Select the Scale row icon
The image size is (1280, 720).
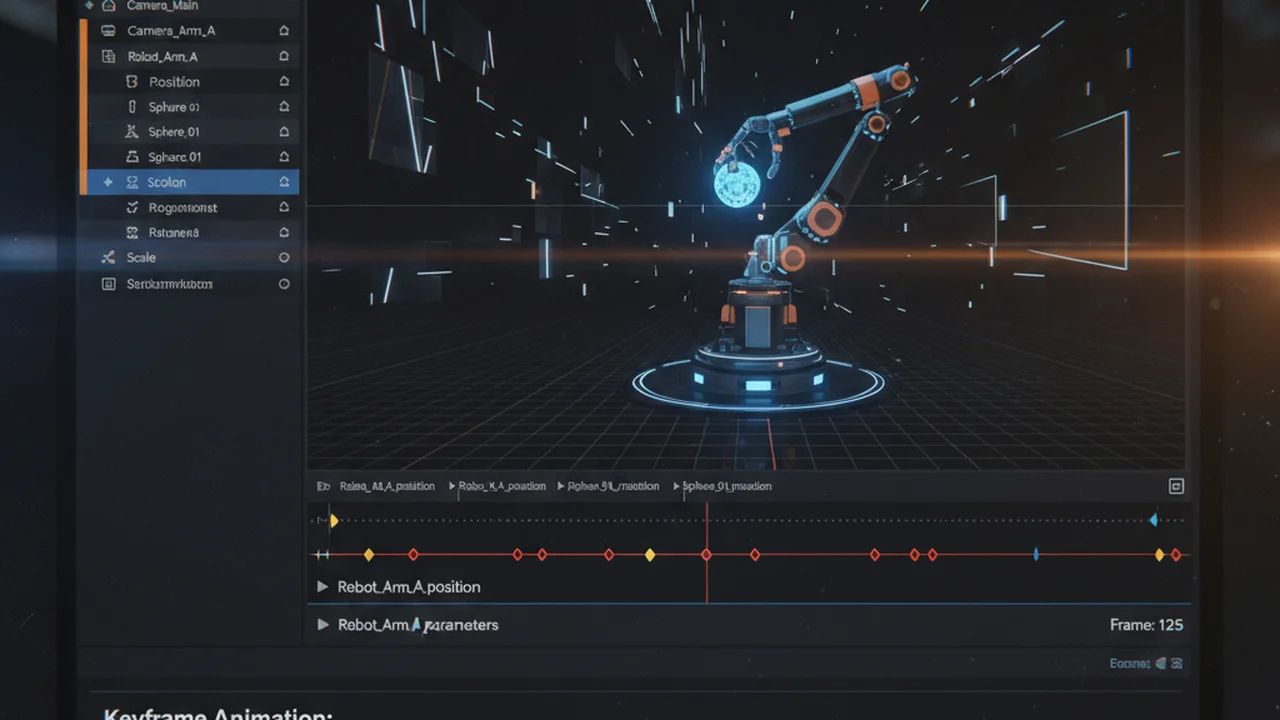click(x=109, y=258)
